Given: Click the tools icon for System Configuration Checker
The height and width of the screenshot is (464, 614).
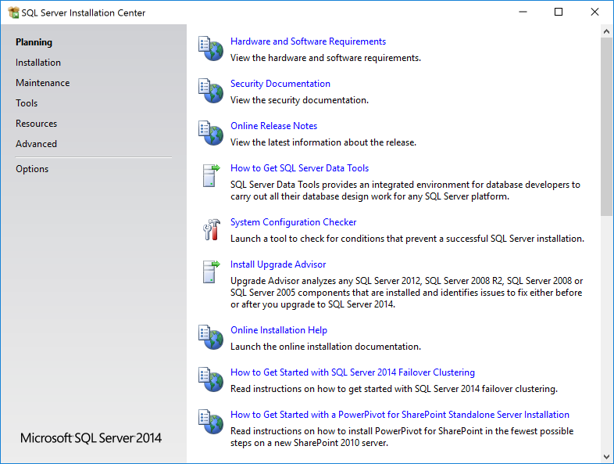Looking at the screenshot, I should coord(211,229).
